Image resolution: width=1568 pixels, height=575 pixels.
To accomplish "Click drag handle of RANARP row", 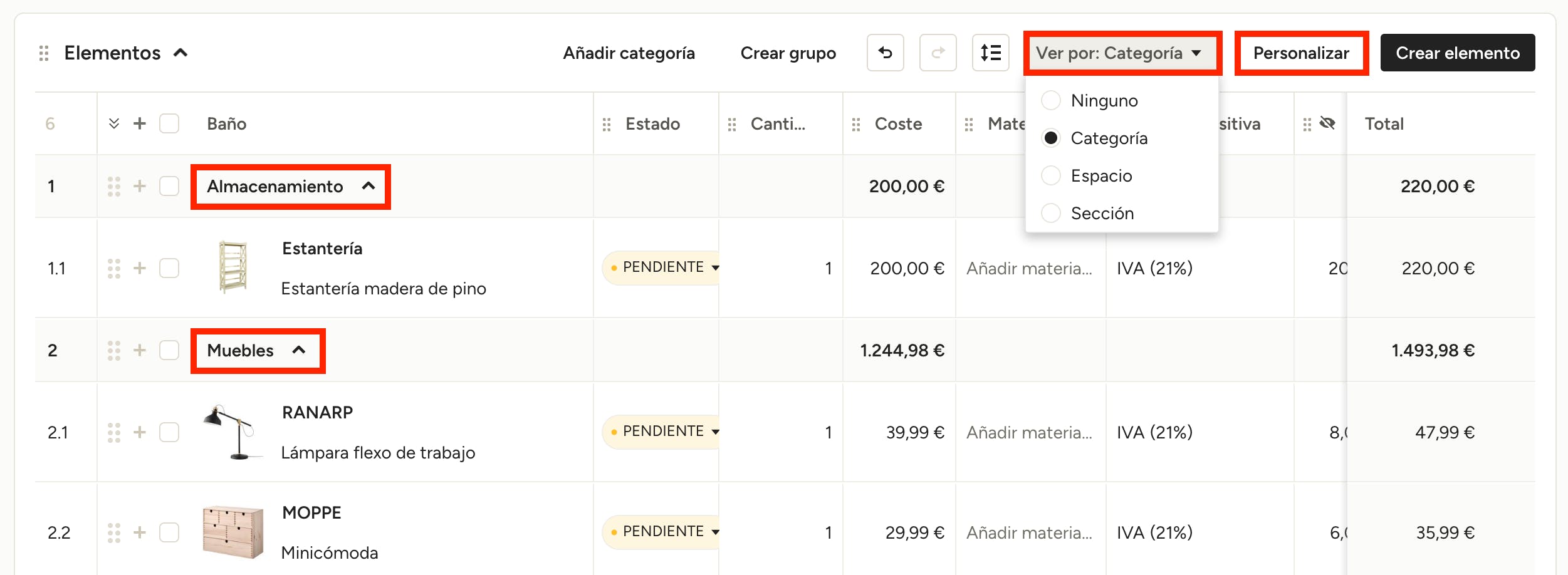I will (114, 432).
